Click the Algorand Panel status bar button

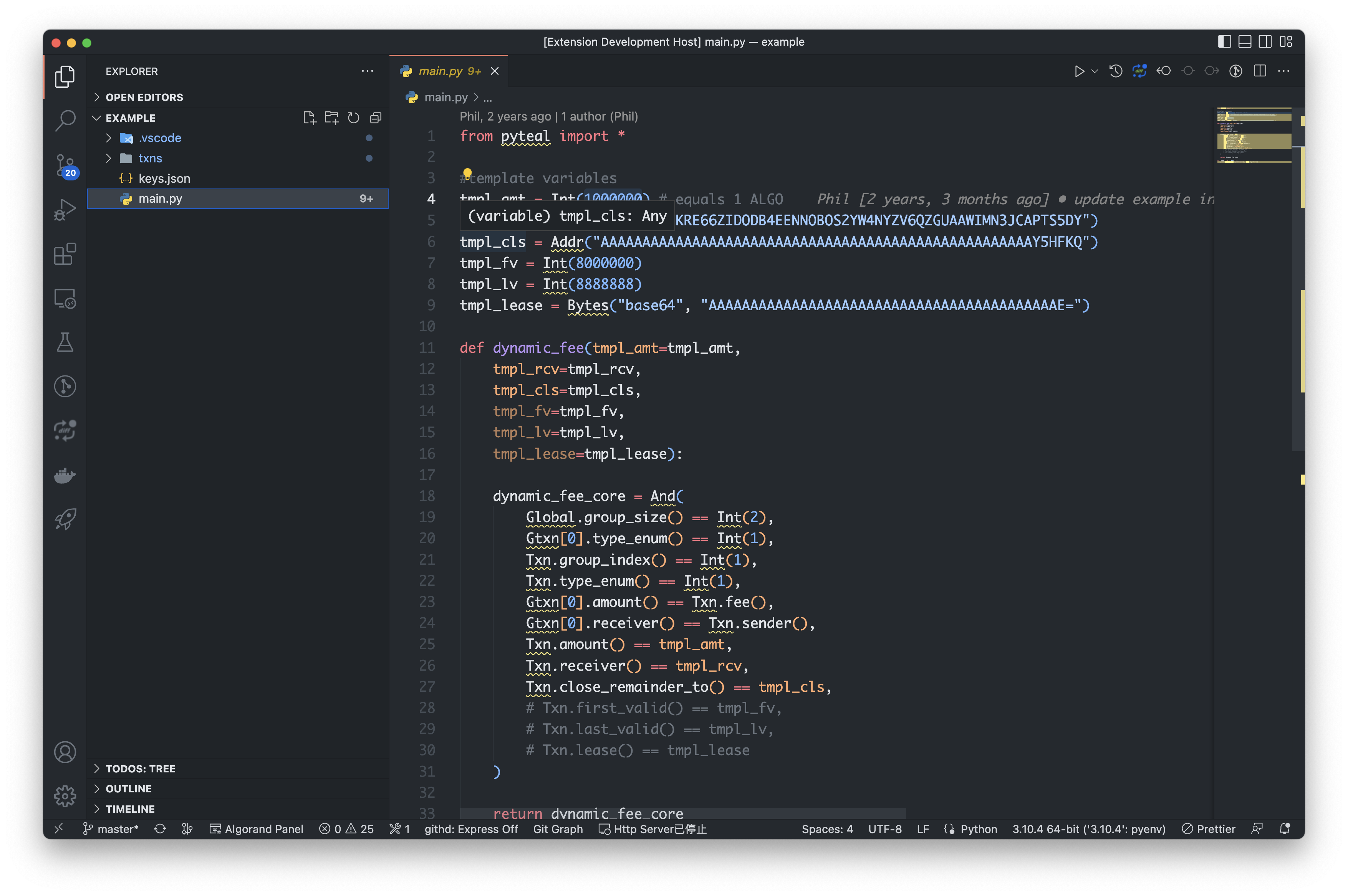coord(257,828)
